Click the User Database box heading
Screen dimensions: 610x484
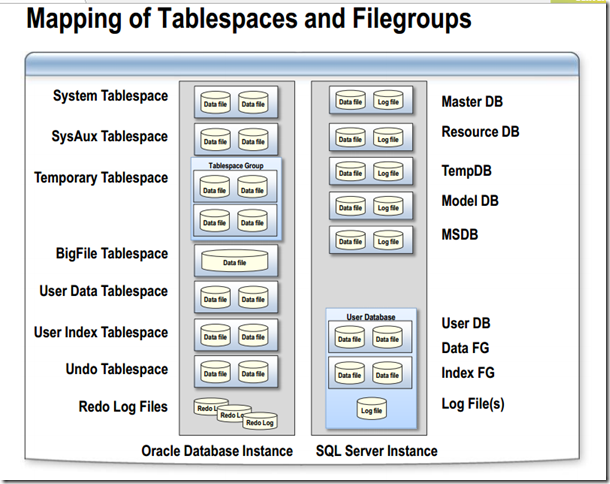pos(371,317)
